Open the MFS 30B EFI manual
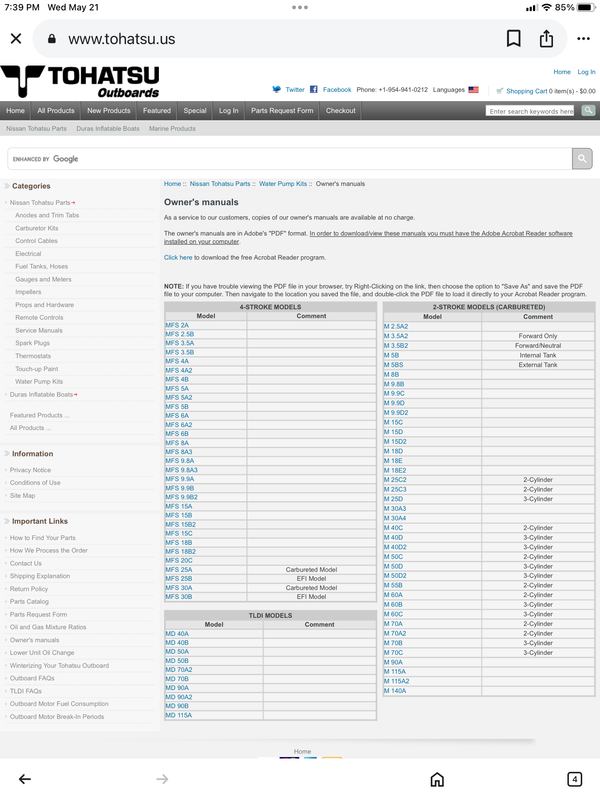 click(179, 596)
